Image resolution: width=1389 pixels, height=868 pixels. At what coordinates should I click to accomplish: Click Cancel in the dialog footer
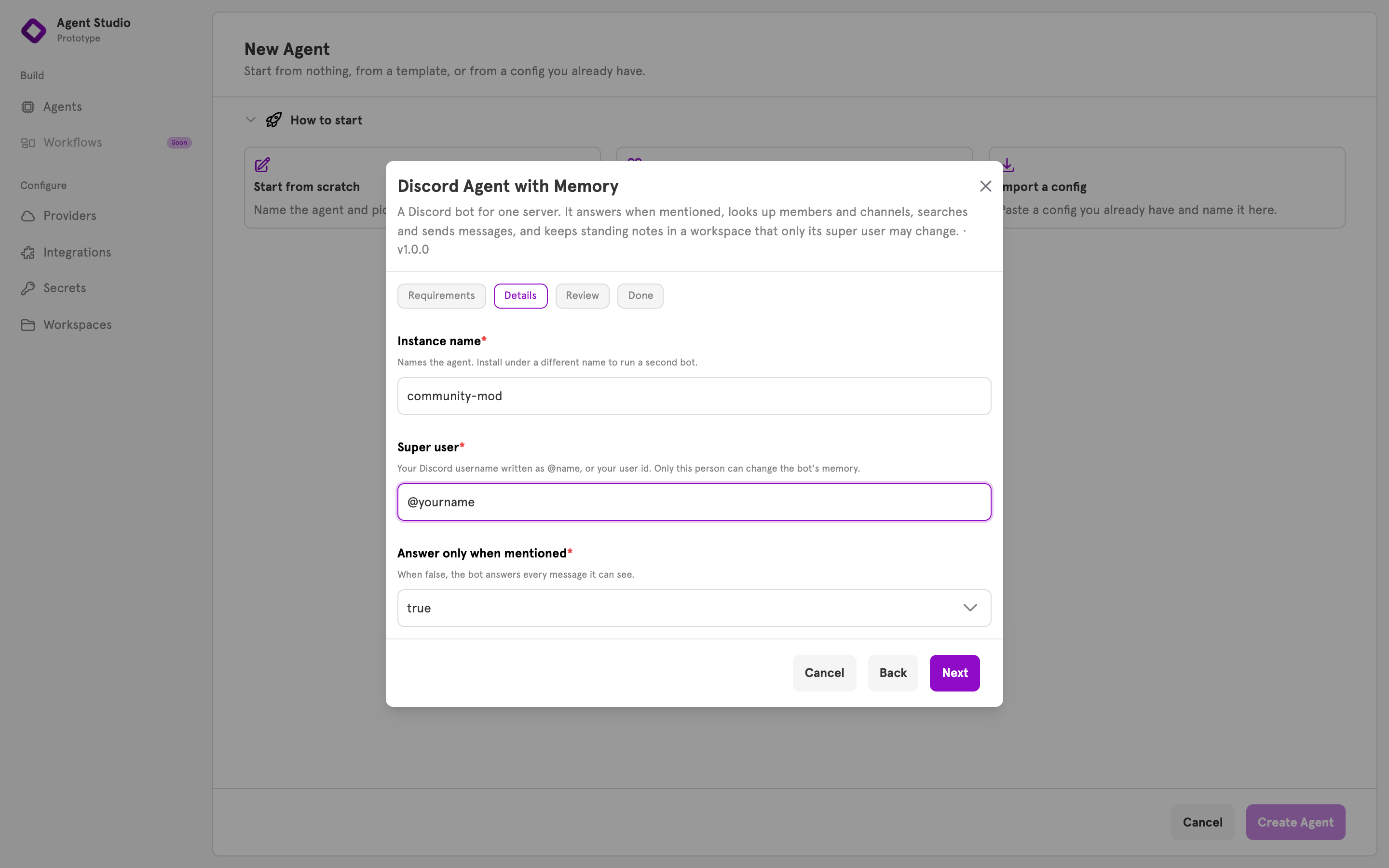(x=824, y=673)
